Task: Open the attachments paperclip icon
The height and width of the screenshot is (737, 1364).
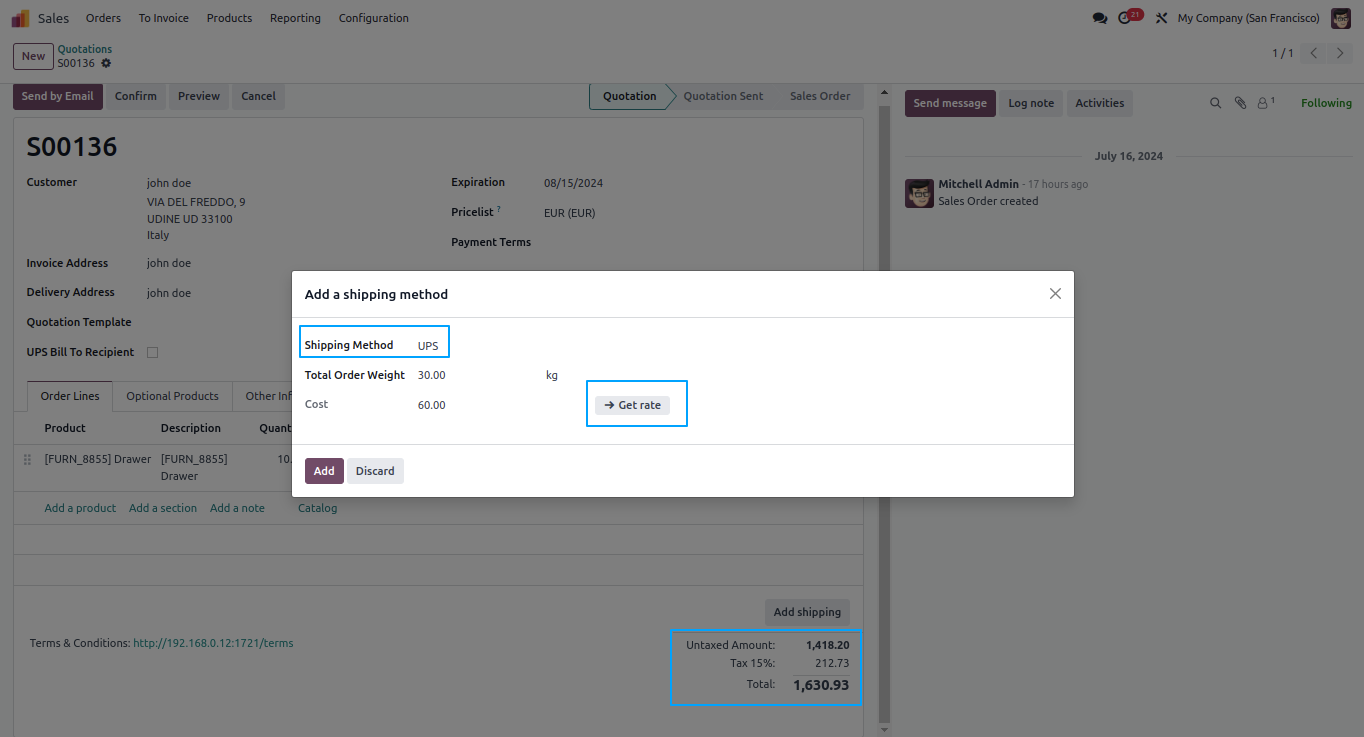Action: pos(1240,103)
